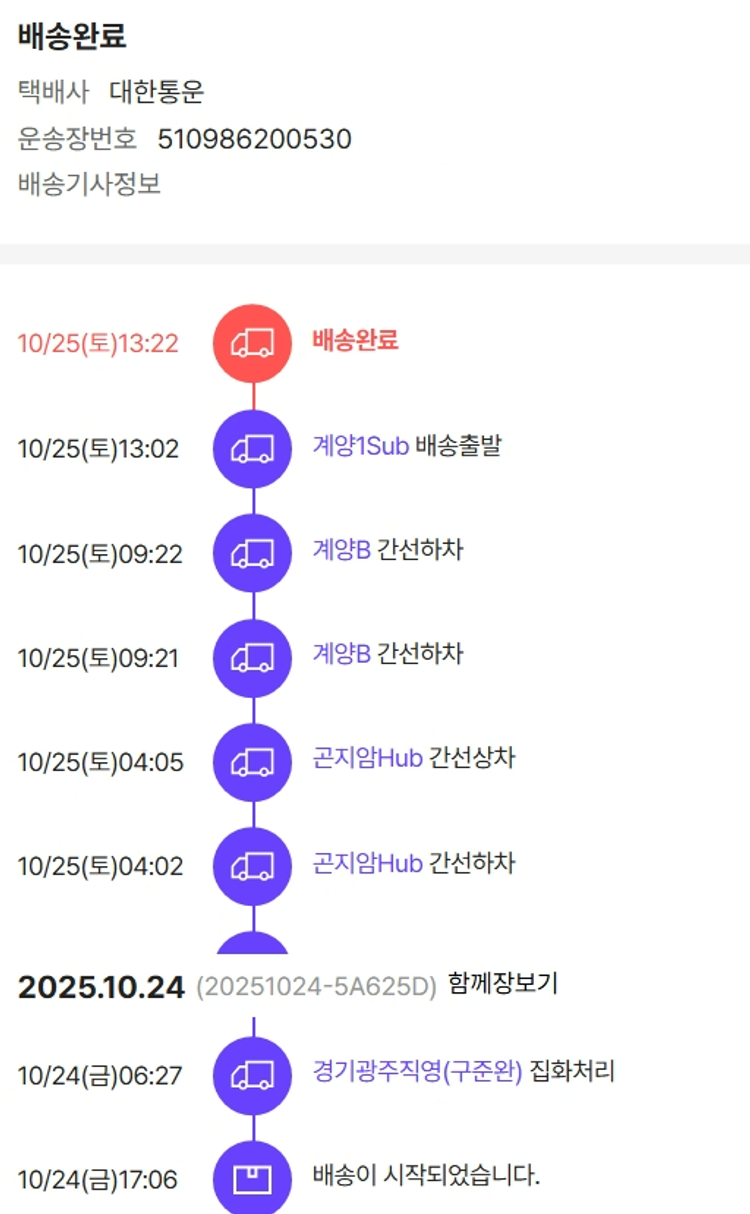Click the truck icon beside 곤지암Hub 간선하차
750x1214 pixels.
click(x=253, y=866)
